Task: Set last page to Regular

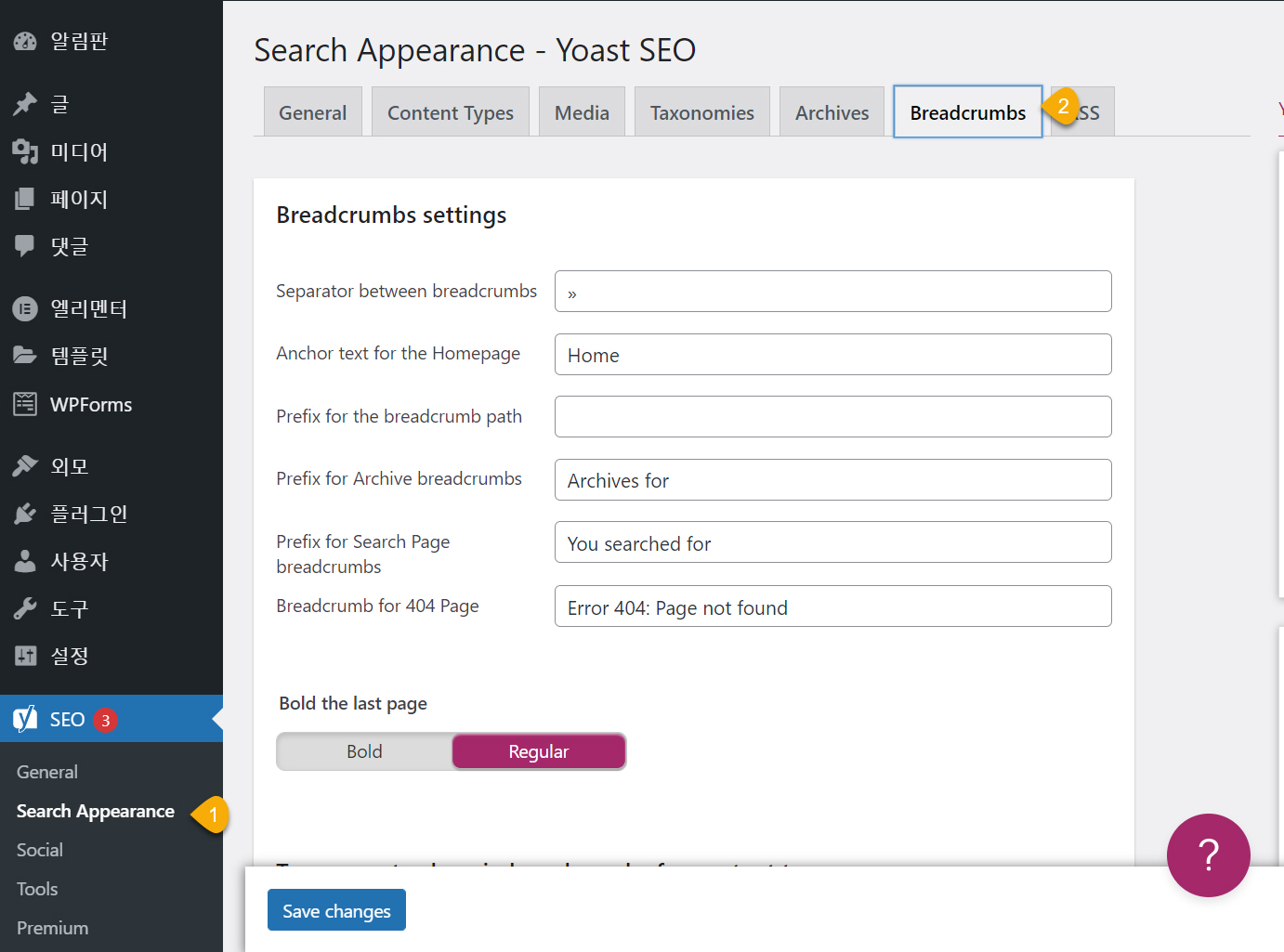Action: pos(539,751)
